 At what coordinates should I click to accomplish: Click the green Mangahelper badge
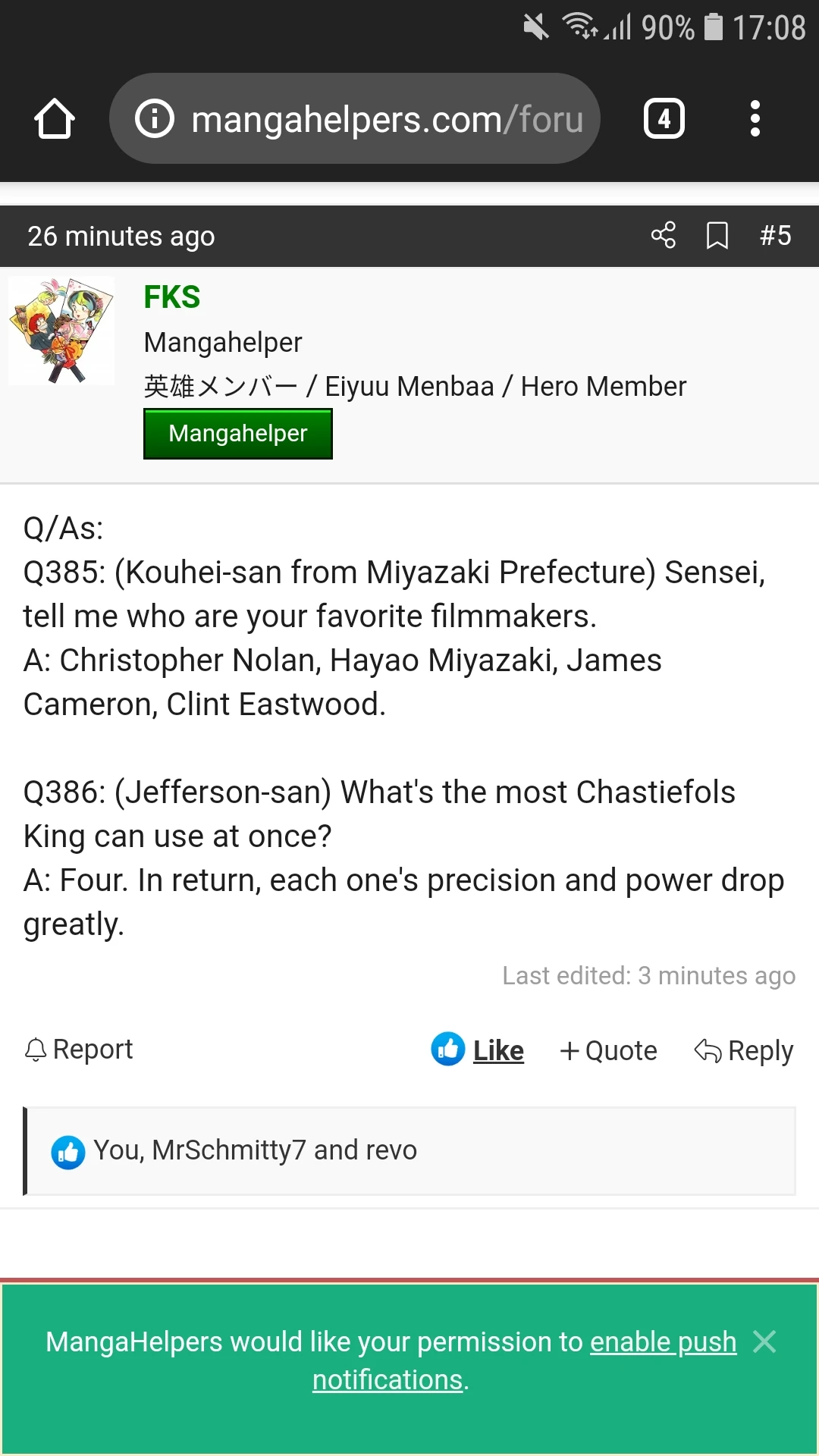[x=238, y=434]
